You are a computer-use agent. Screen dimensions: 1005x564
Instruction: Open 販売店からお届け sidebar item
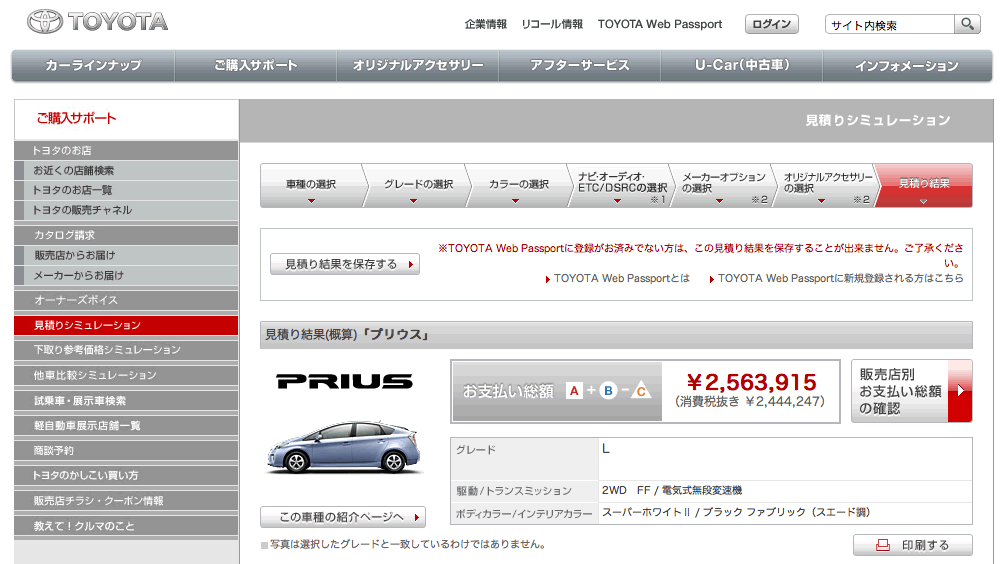click(126, 255)
